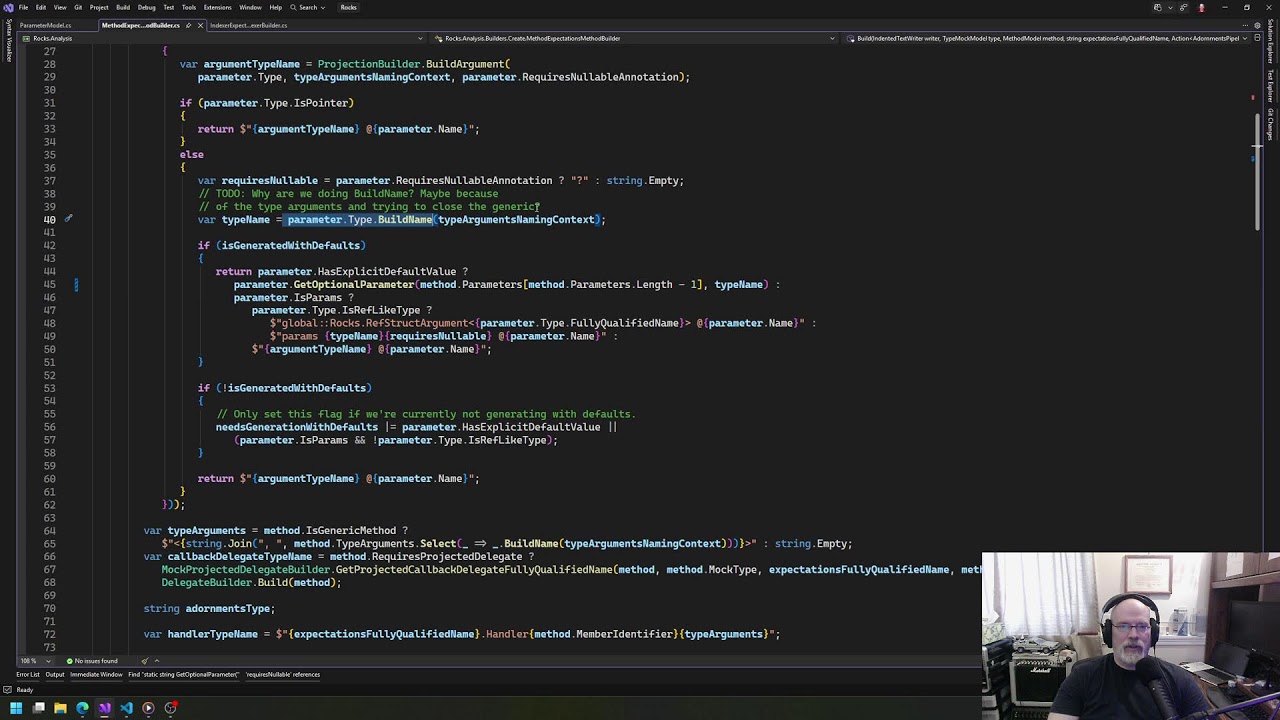Open the taskbar app with red badge
Image resolution: width=1280 pixels, height=720 pixels.
pos(170,708)
